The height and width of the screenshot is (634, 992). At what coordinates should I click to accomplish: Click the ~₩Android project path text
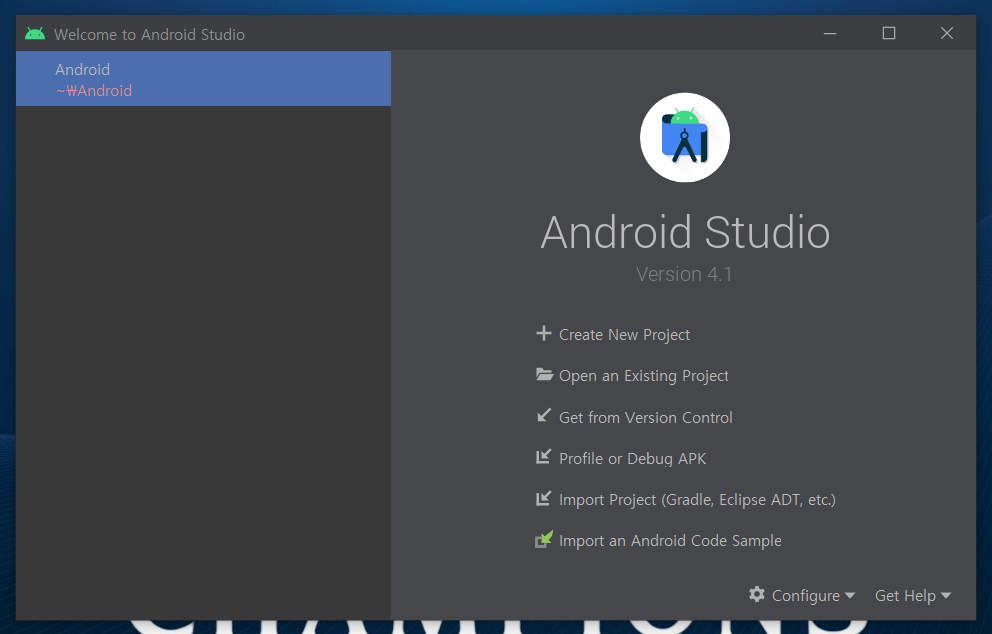pyautogui.click(x=94, y=90)
